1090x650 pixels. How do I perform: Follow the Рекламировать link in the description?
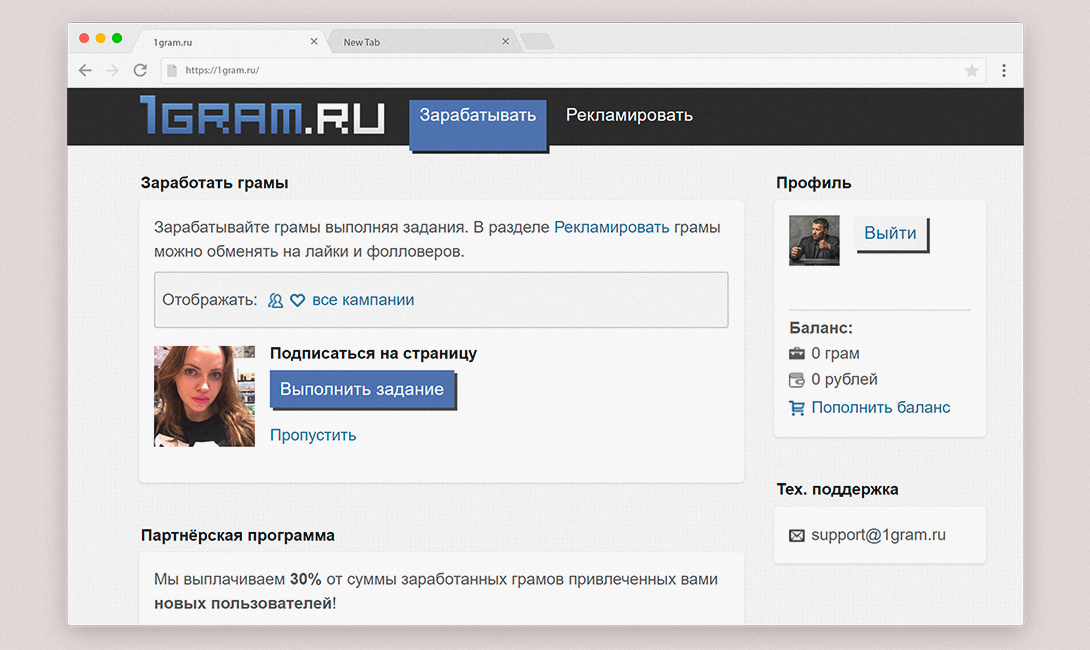(612, 227)
